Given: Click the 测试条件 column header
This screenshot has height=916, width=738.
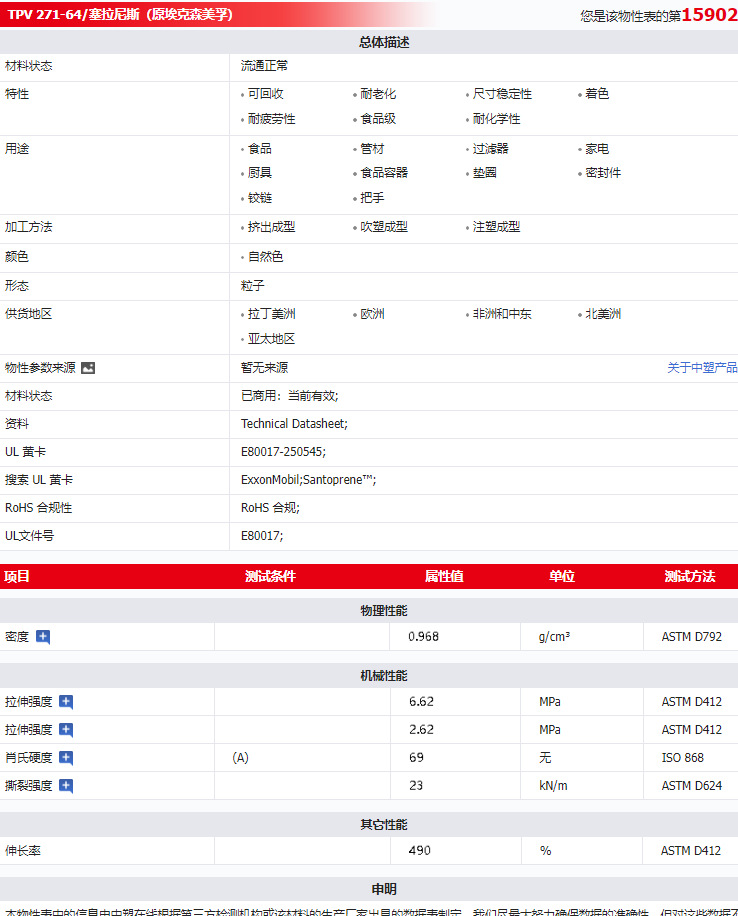Looking at the screenshot, I should pyautogui.click(x=270, y=577).
